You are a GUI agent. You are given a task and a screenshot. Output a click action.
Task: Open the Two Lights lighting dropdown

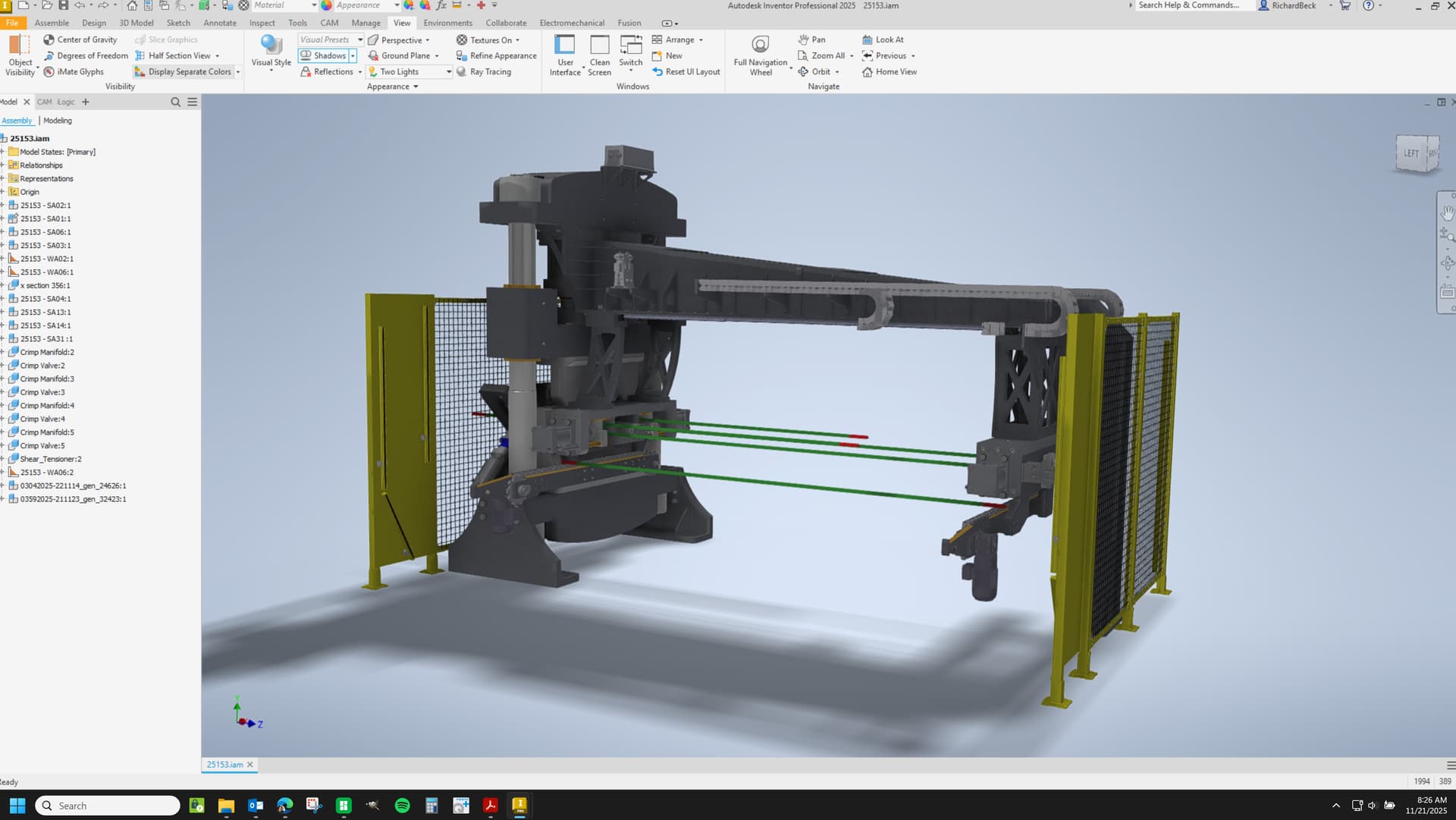pyautogui.click(x=448, y=72)
